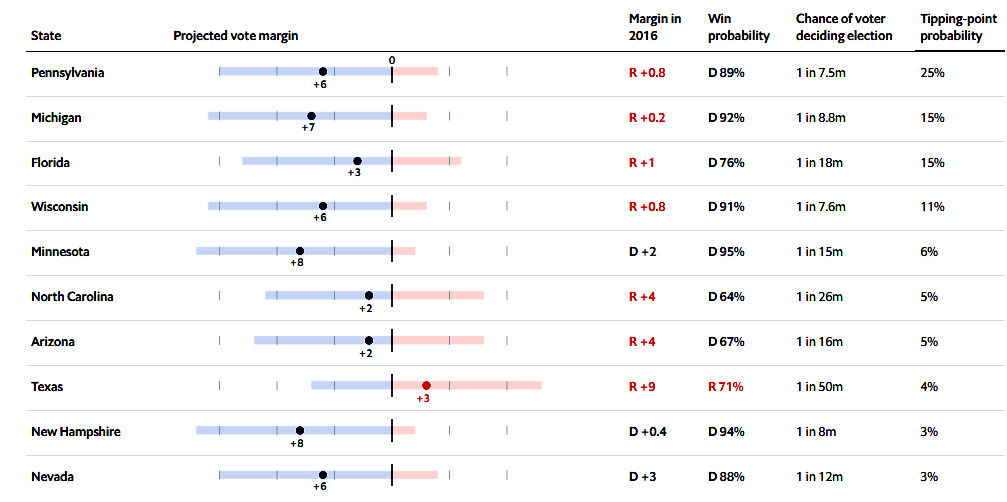
Task: Select the Margin in 2016 header
Action: (x=655, y=27)
